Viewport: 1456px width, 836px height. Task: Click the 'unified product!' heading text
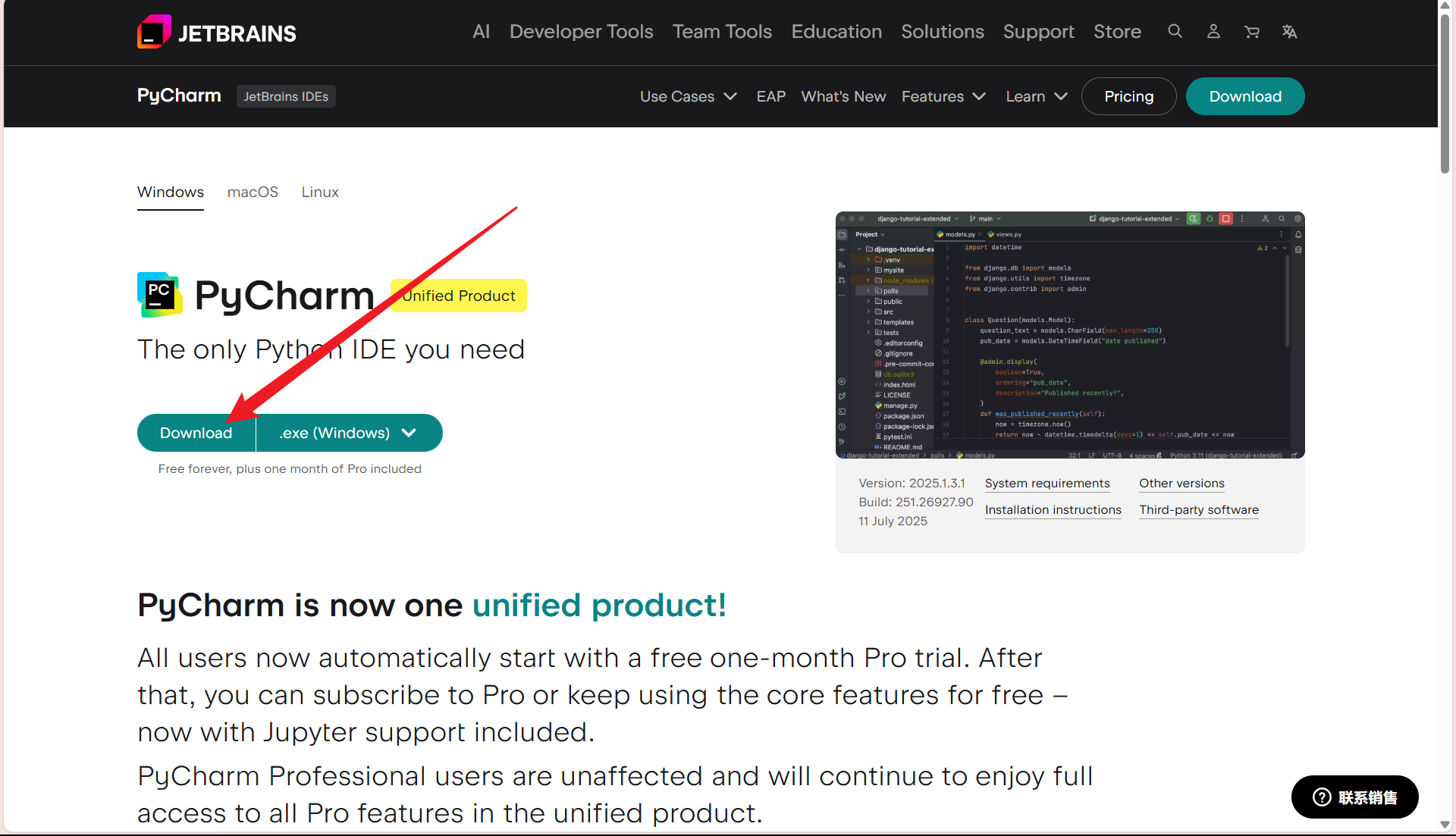point(600,606)
